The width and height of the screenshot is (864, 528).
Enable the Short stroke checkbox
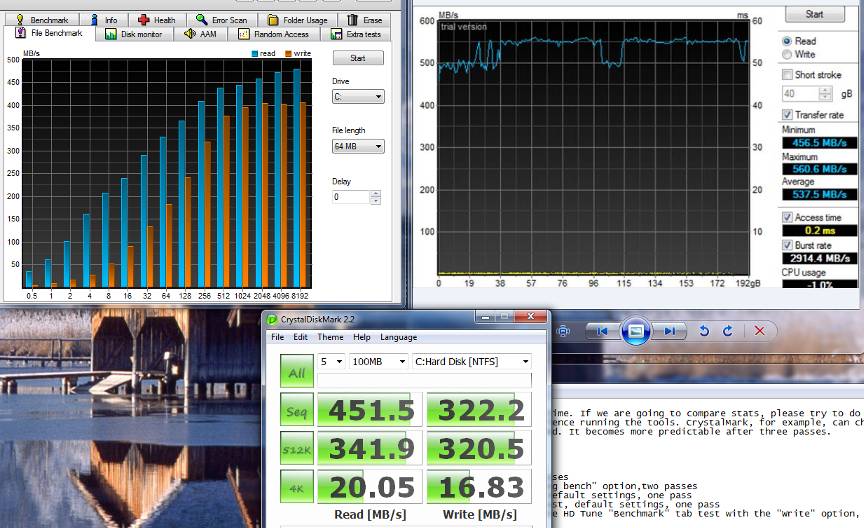click(787, 74)
